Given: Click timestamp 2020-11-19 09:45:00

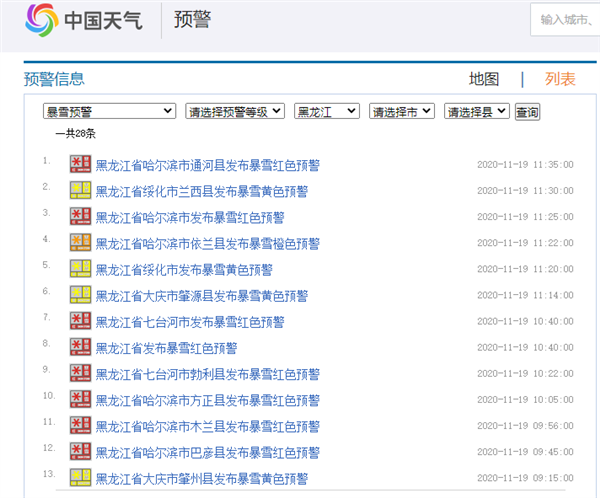Looking at the screenshot, I should tap(525, 452).
